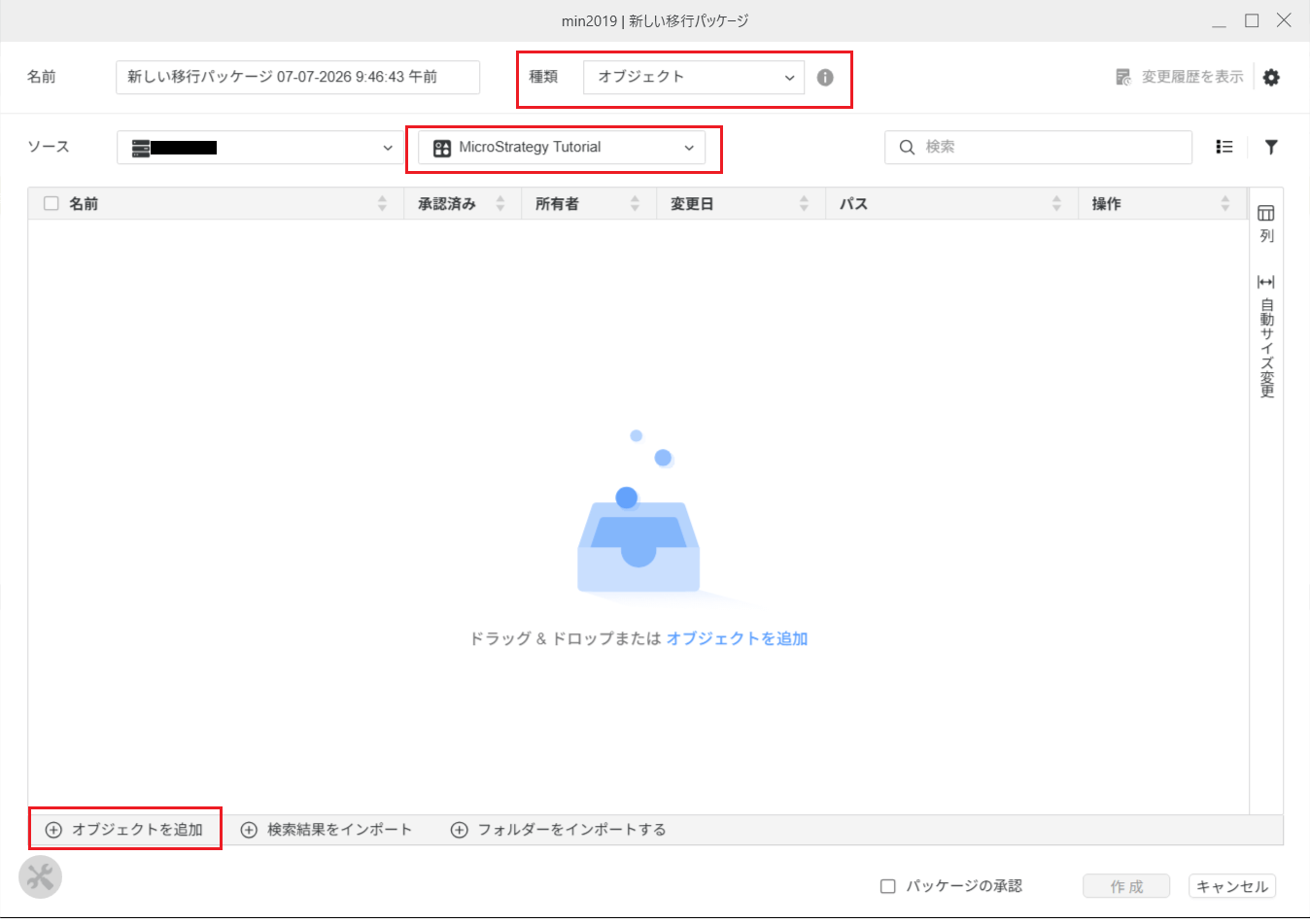Image resolution: width=1310 pixels, height=924 pixels.
Task: Click the filter funnel icon
Action: pos(1271,147)
